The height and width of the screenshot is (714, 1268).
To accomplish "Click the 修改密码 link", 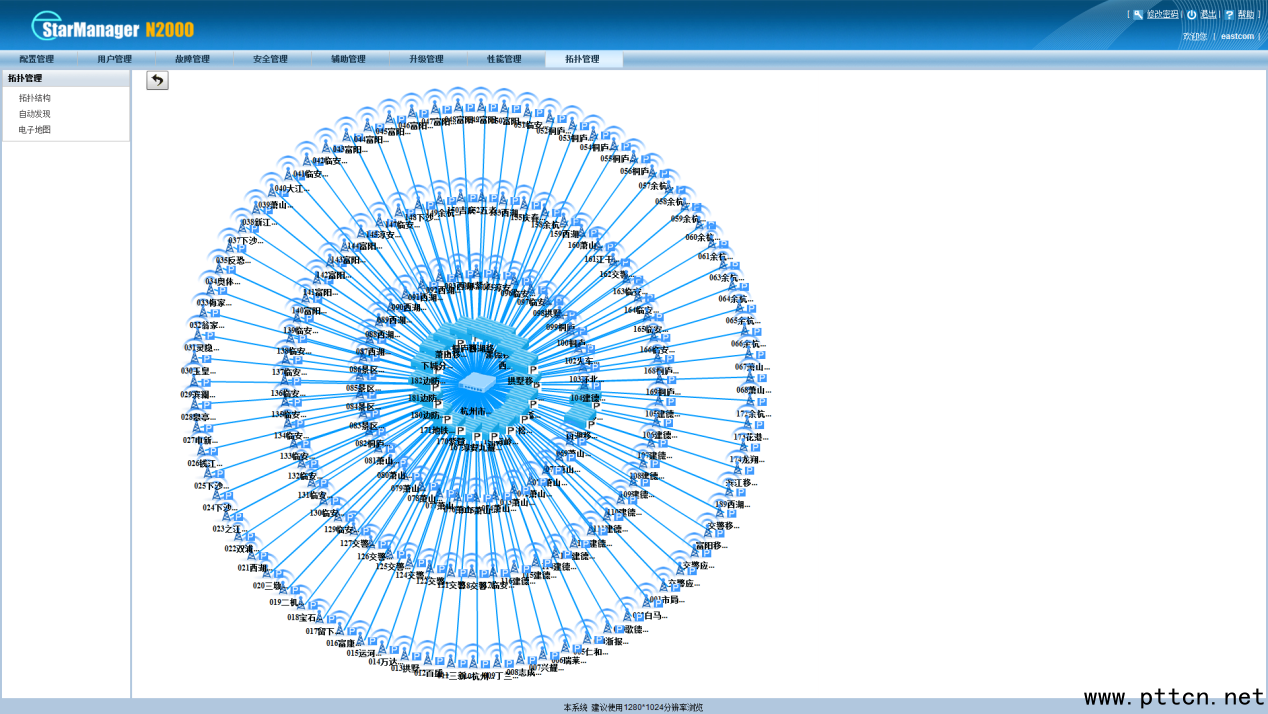I will (x=1162, y=15).
